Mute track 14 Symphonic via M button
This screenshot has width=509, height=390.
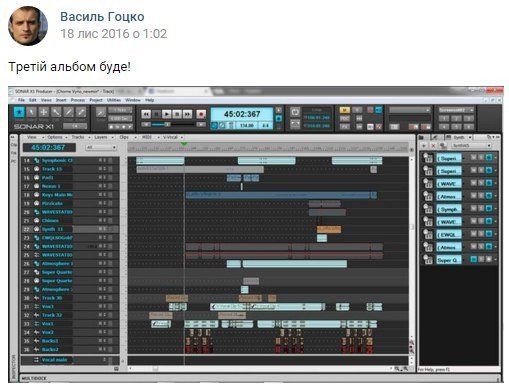pyautogui.click(x=100, y=160)
